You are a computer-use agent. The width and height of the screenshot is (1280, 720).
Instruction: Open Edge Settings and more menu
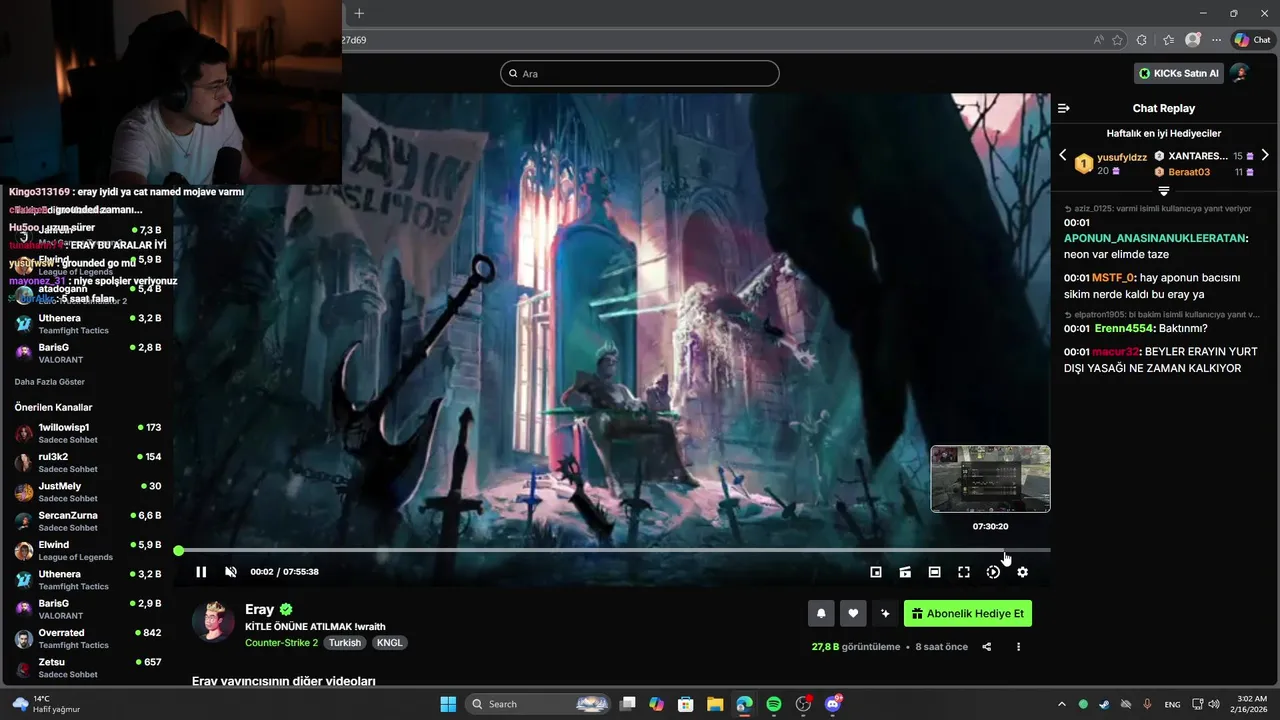[1216, 40]
